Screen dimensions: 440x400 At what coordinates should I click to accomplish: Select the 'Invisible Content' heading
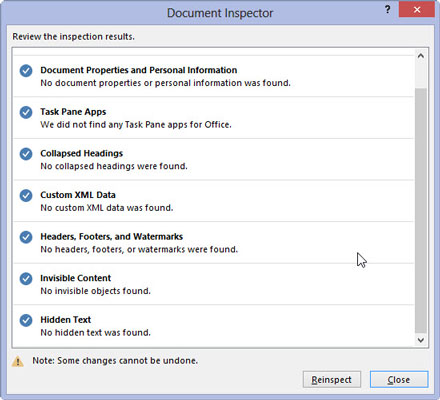tap(76, 278)
